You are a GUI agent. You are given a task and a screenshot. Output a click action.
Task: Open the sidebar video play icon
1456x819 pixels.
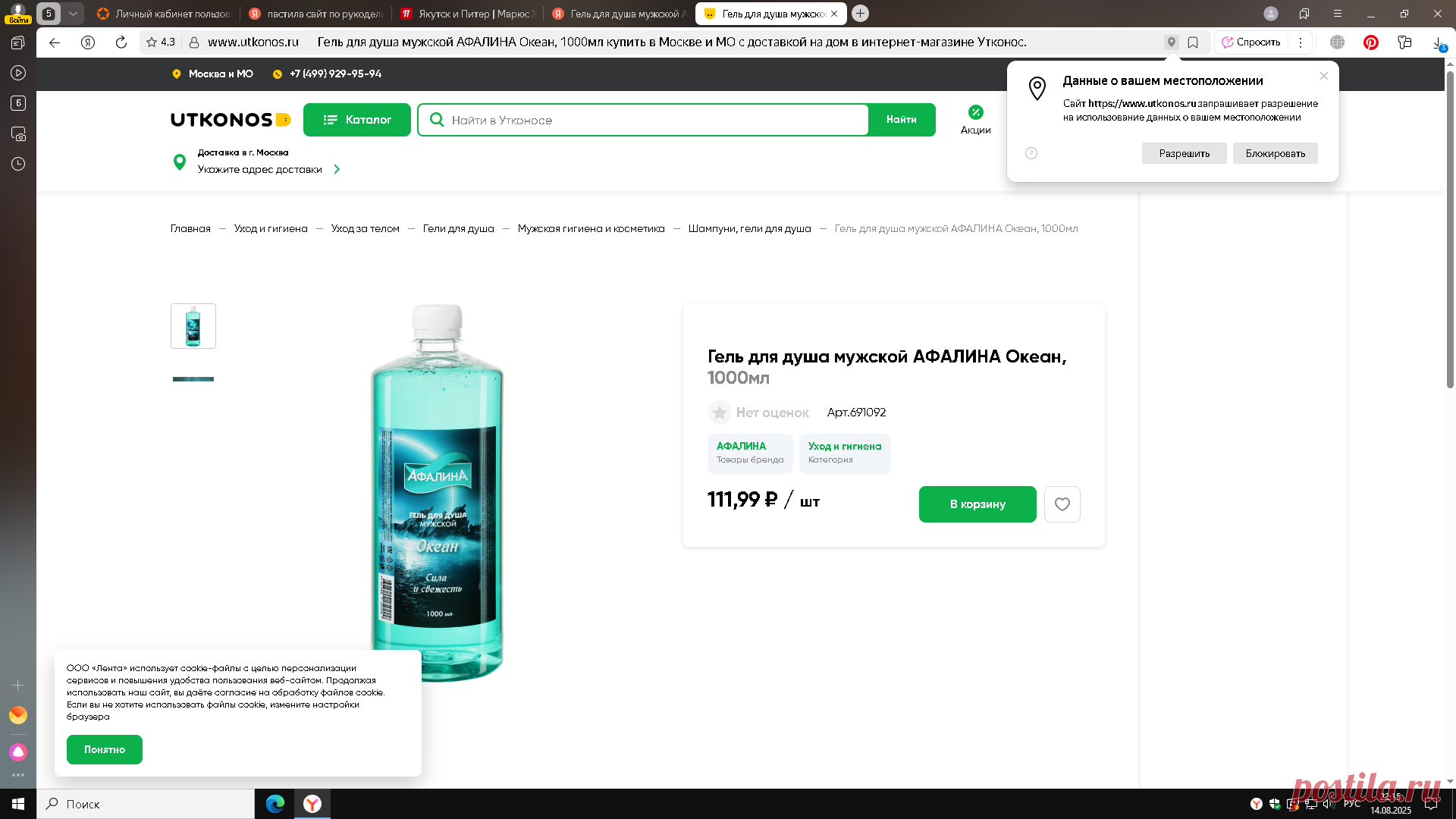[x=18, y=73]
